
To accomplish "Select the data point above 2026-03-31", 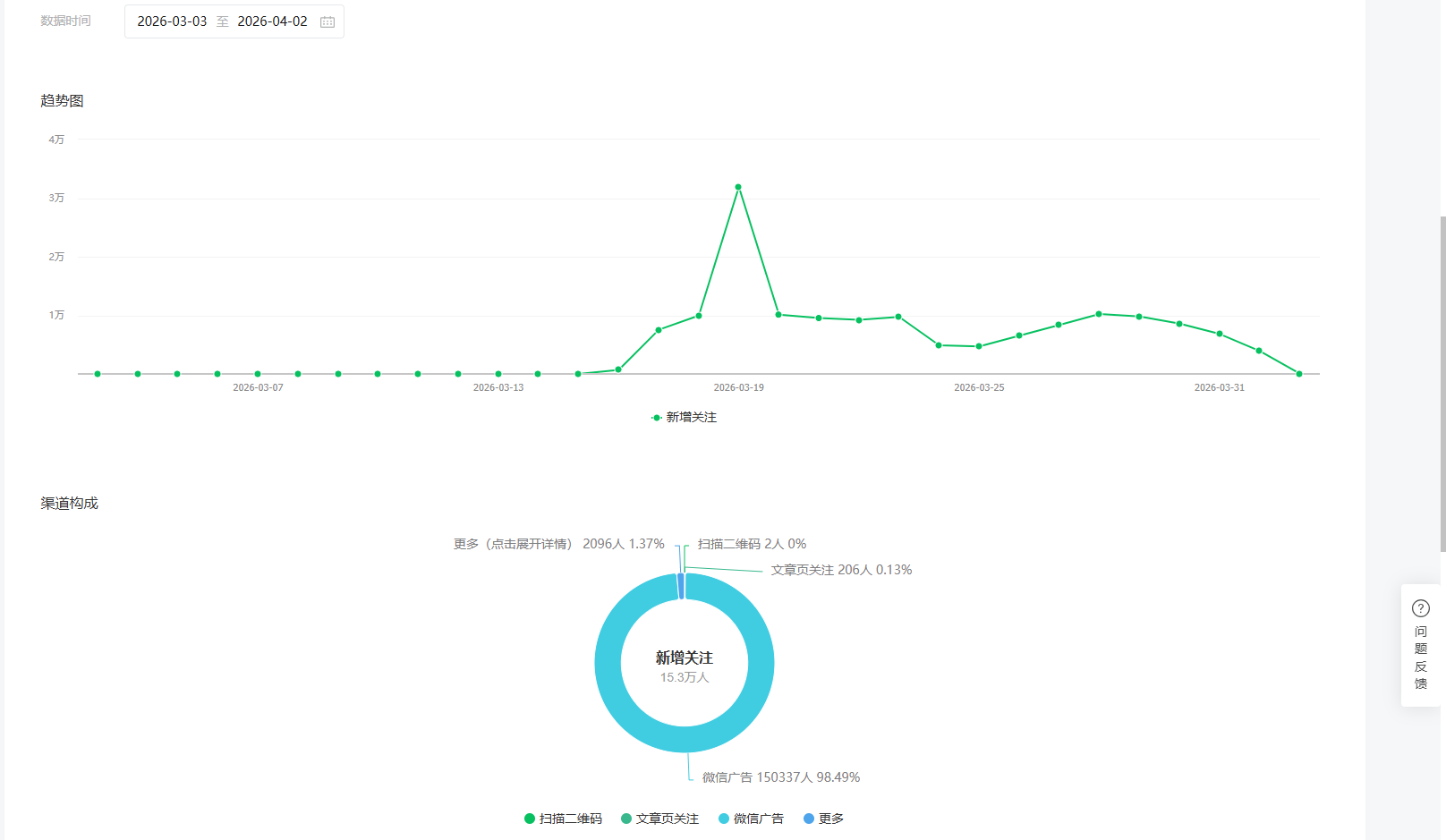I will point(1220,334).
